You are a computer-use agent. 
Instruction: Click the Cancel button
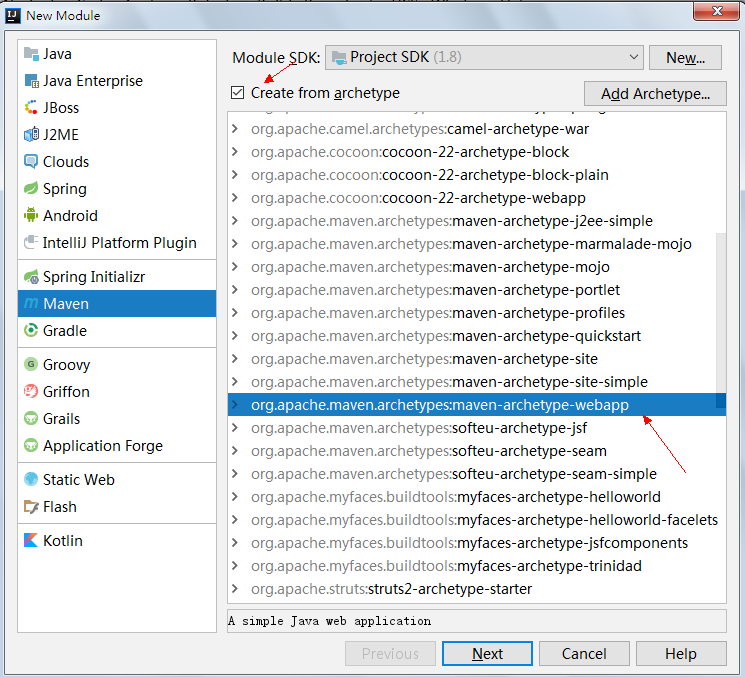pos(584,654)
